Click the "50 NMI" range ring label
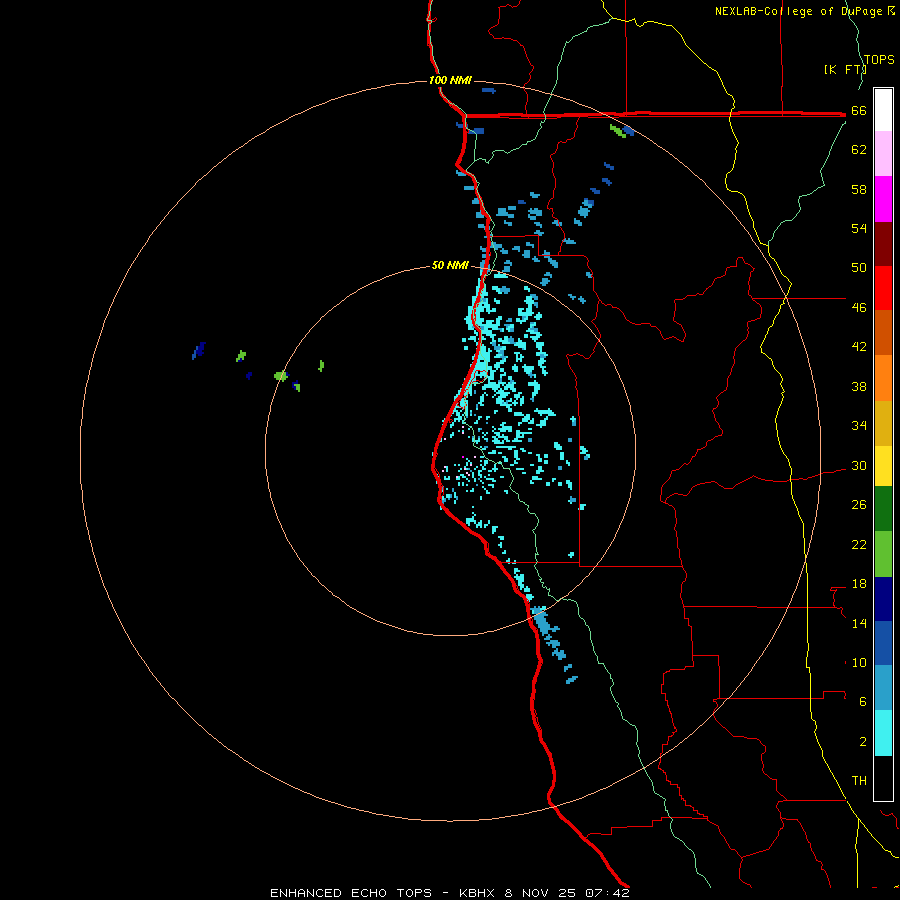 tap(450, 265)
